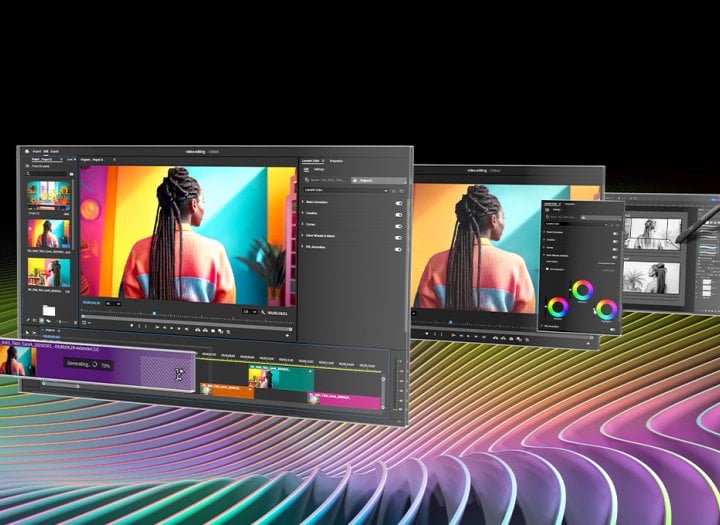This screenshot has width=720, height=525.
Task: Open the Settings sub-tab in Lumetri panel
Action: coord(319,169)
